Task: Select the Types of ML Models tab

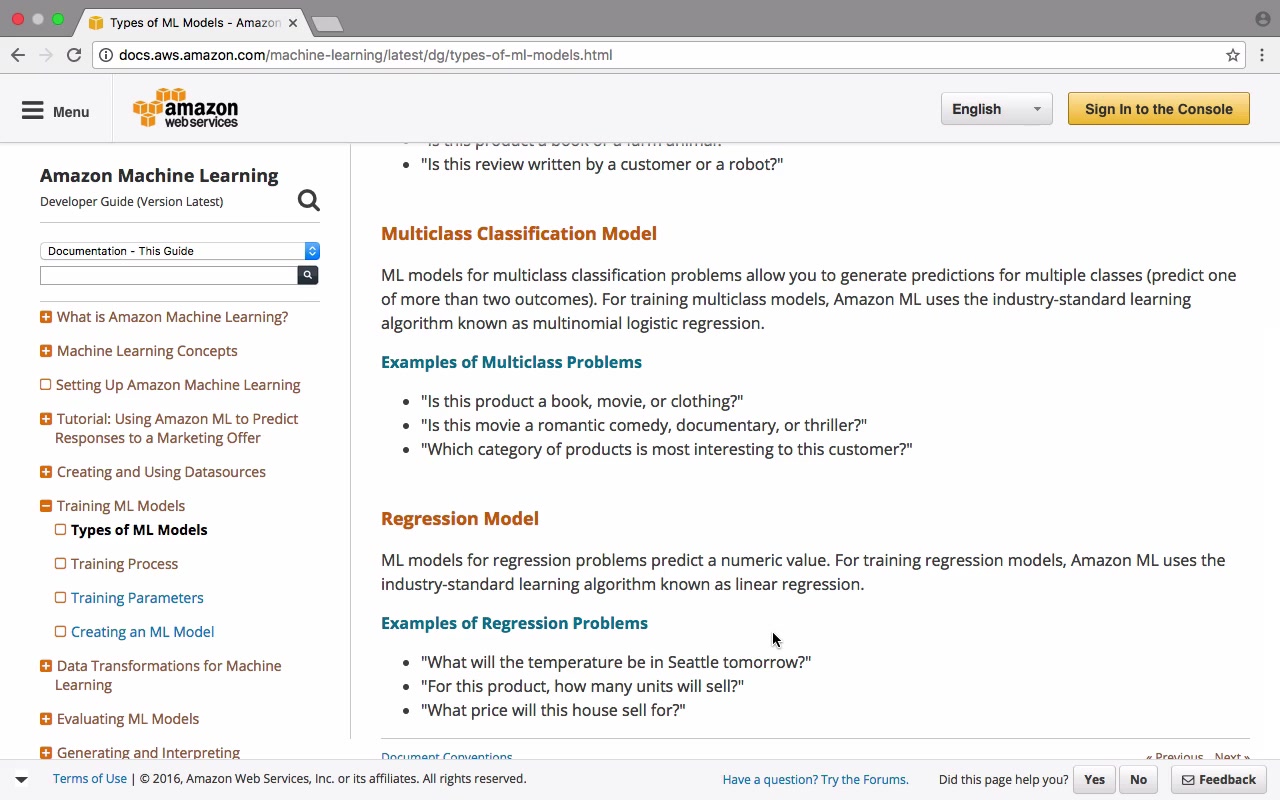Action: (184, 22)
